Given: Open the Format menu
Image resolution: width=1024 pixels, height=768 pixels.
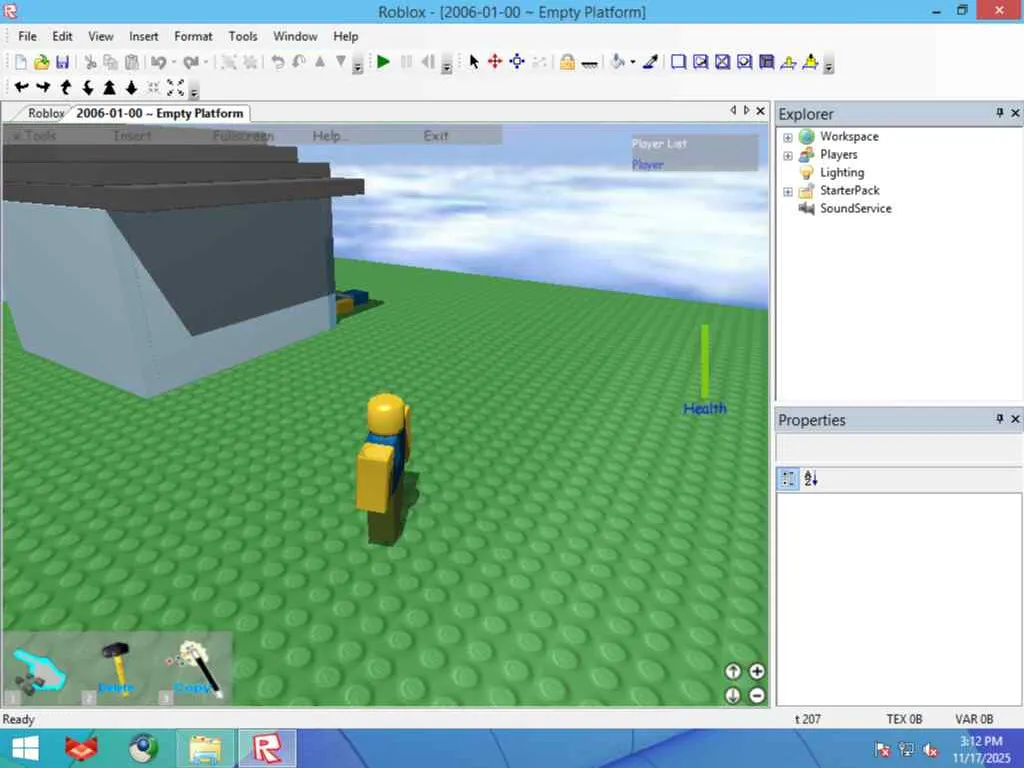Looking at the screenshot, I should (x=193, y=37).
